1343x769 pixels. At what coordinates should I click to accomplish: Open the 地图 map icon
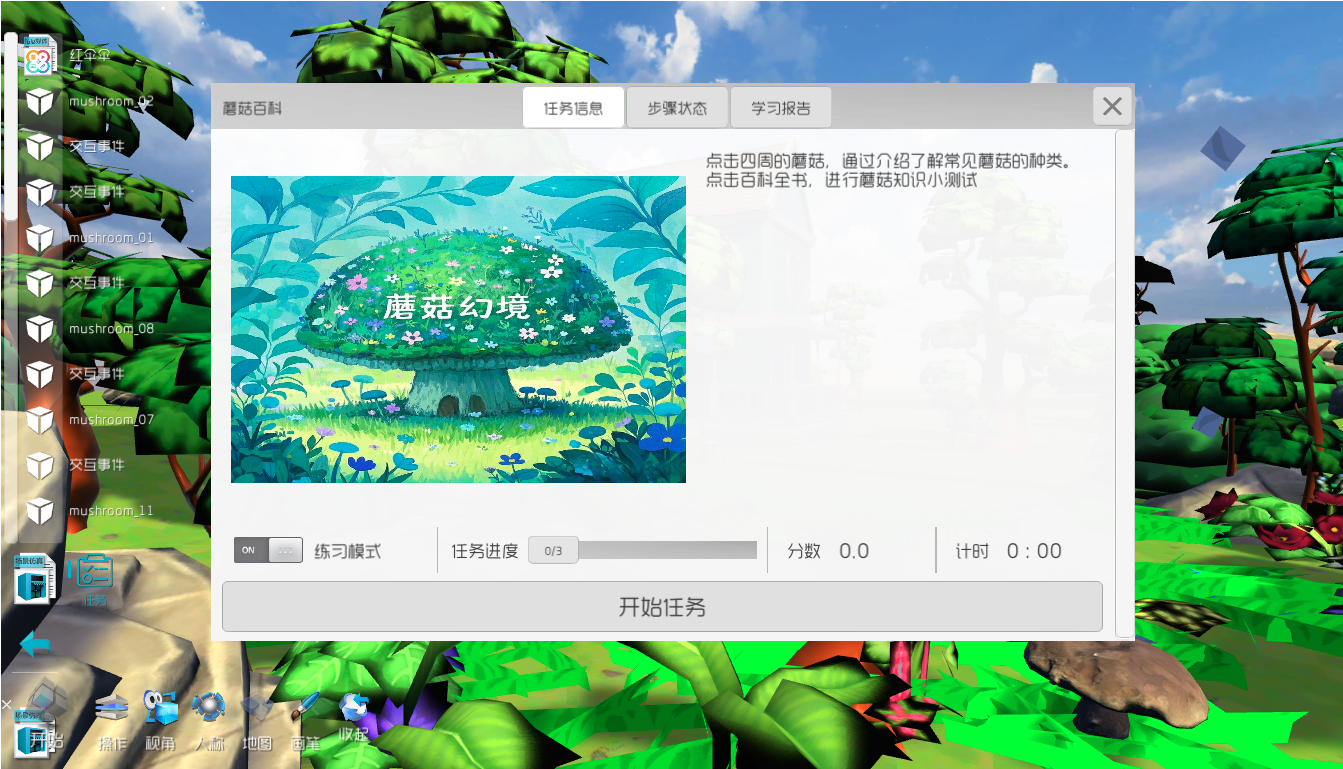[257, 720]
